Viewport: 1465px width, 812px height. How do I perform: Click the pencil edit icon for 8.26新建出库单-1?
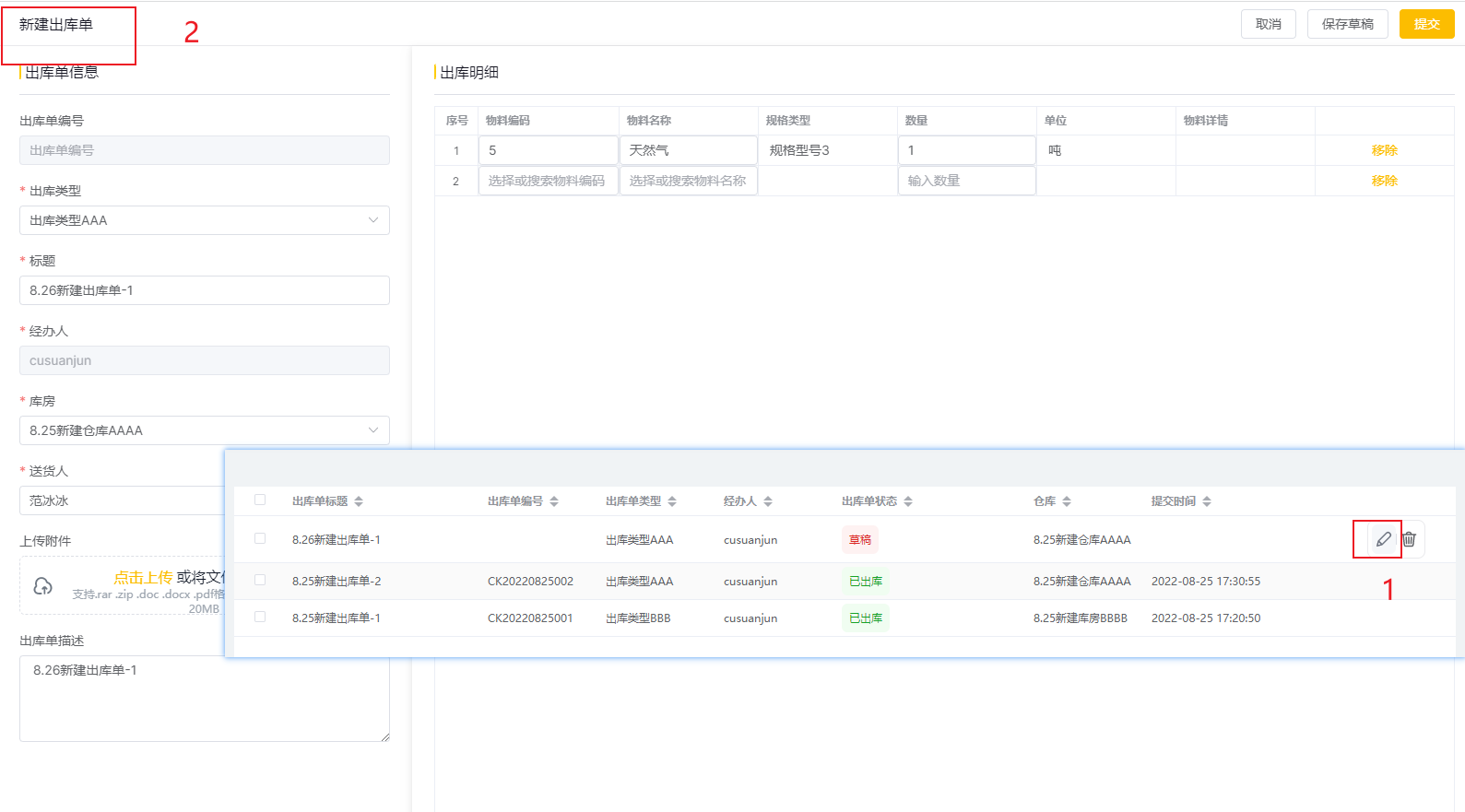(1383, 539)
